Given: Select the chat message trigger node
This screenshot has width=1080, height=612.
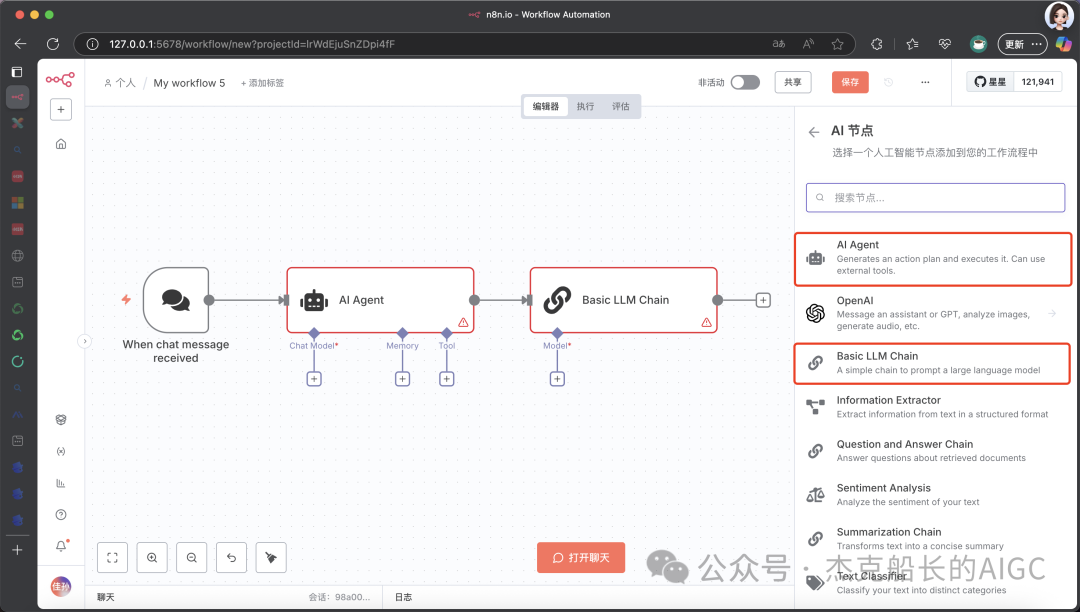Looking at the screenshot, I should 176,300.
